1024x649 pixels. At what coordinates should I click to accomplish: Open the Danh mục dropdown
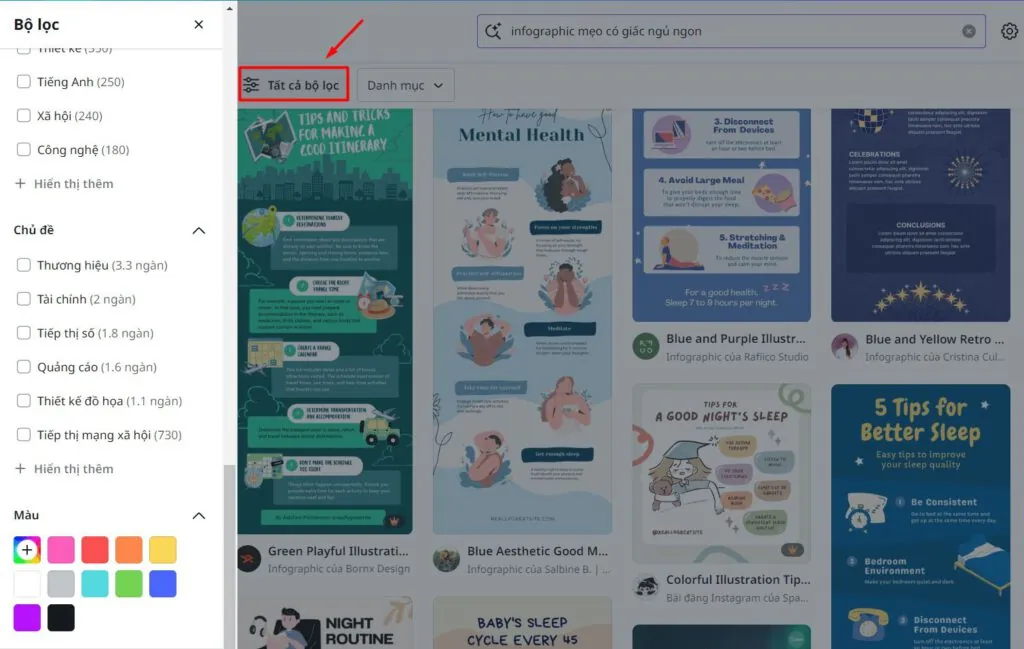406,85
